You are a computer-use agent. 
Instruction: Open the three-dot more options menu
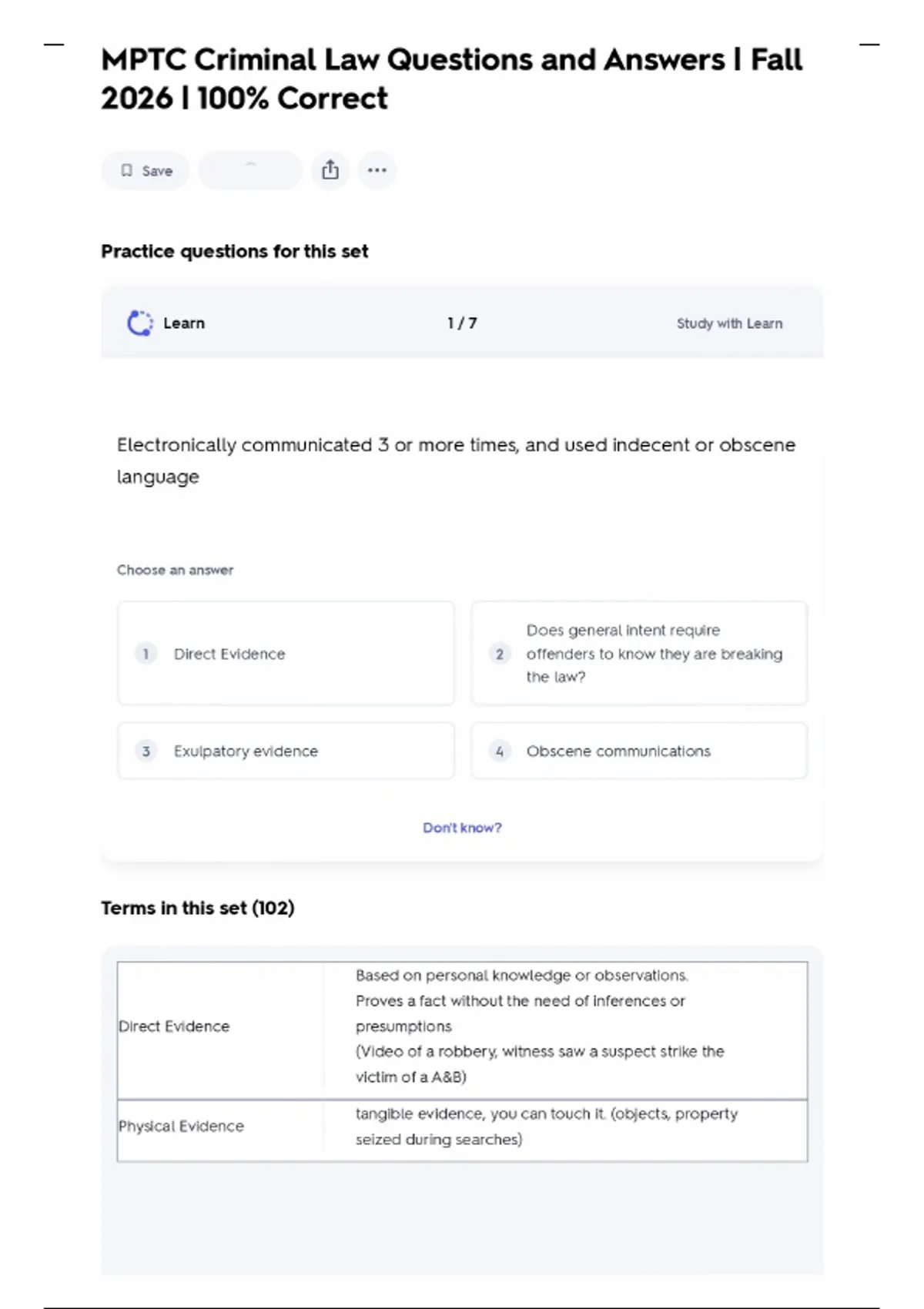click(377, 170)
